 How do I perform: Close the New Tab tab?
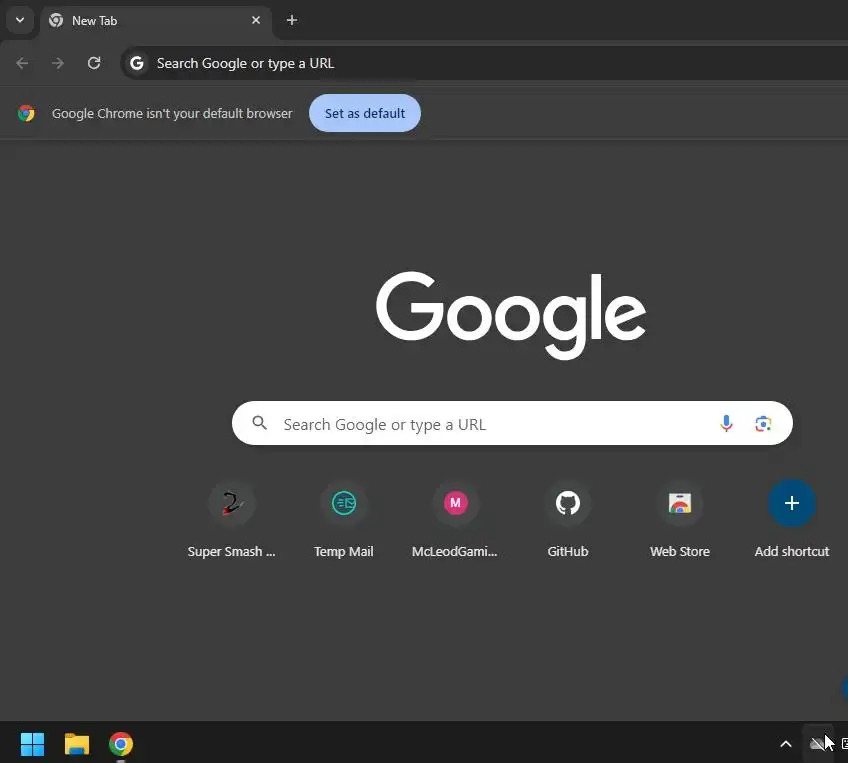click(x=256, y=21)
